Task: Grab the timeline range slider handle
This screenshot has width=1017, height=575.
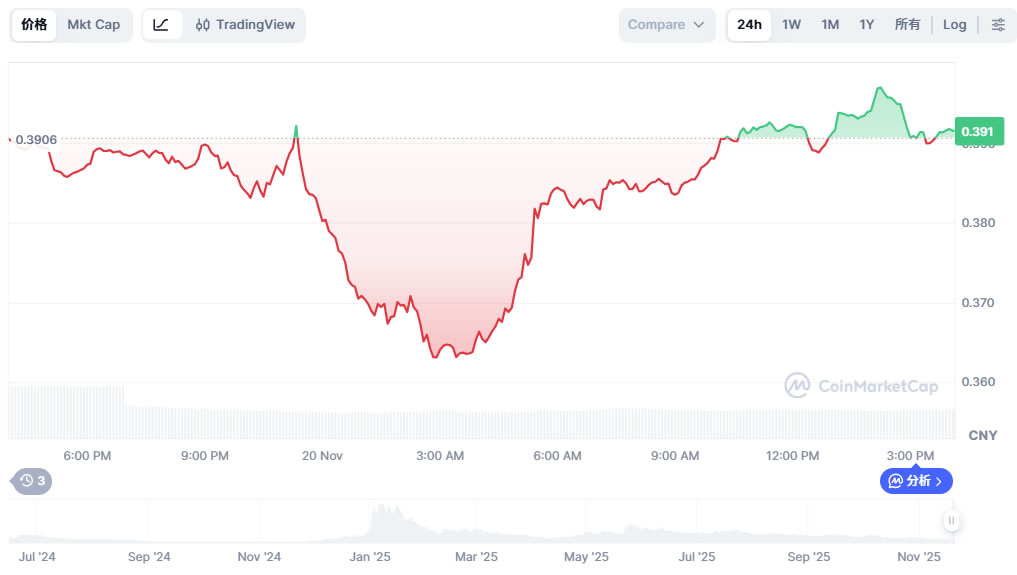Action: coord(951,520)
